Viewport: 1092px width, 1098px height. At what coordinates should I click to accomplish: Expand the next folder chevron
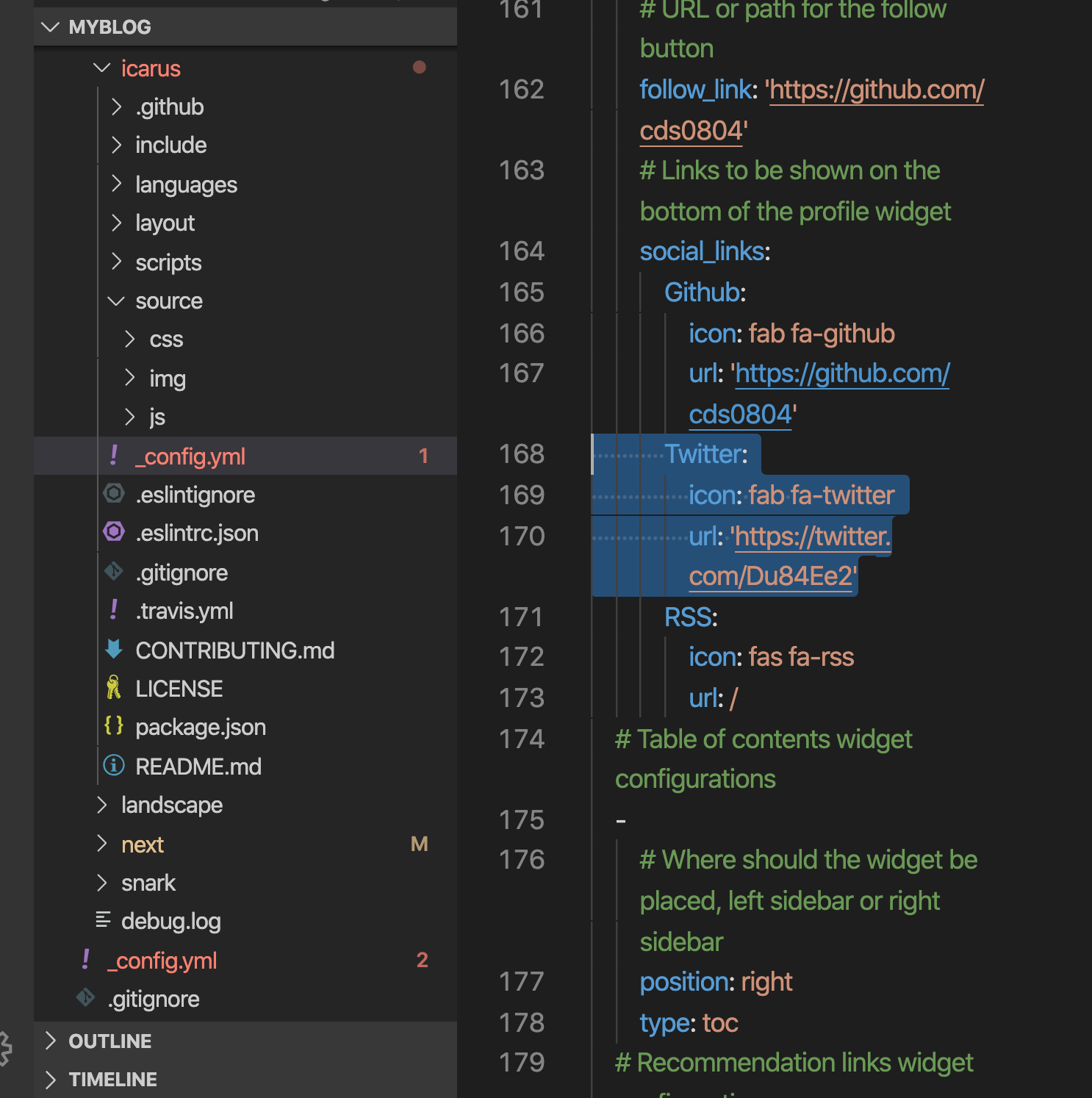point(102,844)
